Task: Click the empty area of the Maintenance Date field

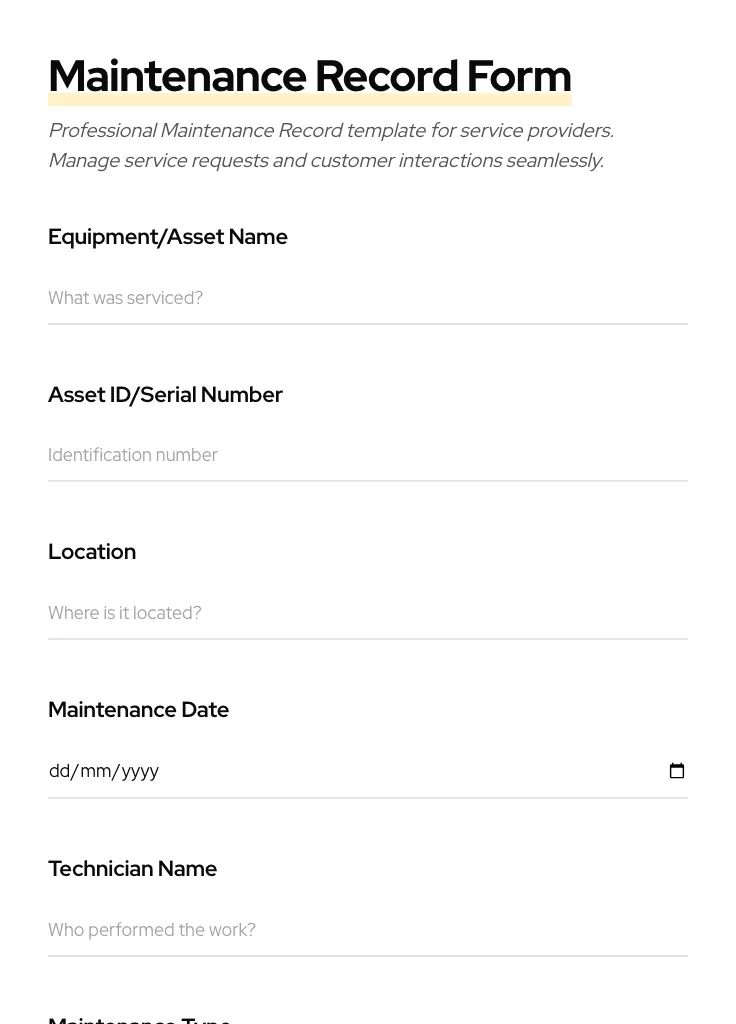Action: (400, 771)
